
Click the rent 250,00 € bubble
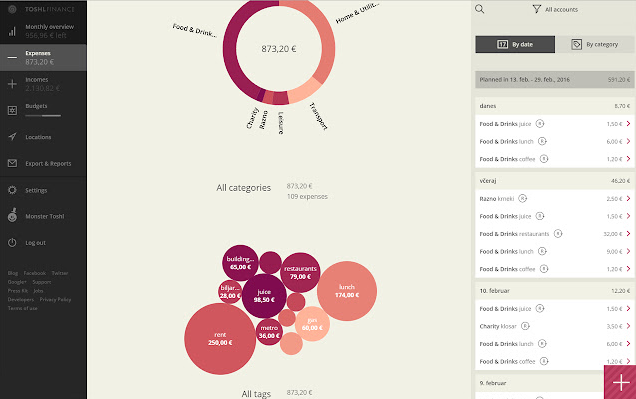point(220,339)
